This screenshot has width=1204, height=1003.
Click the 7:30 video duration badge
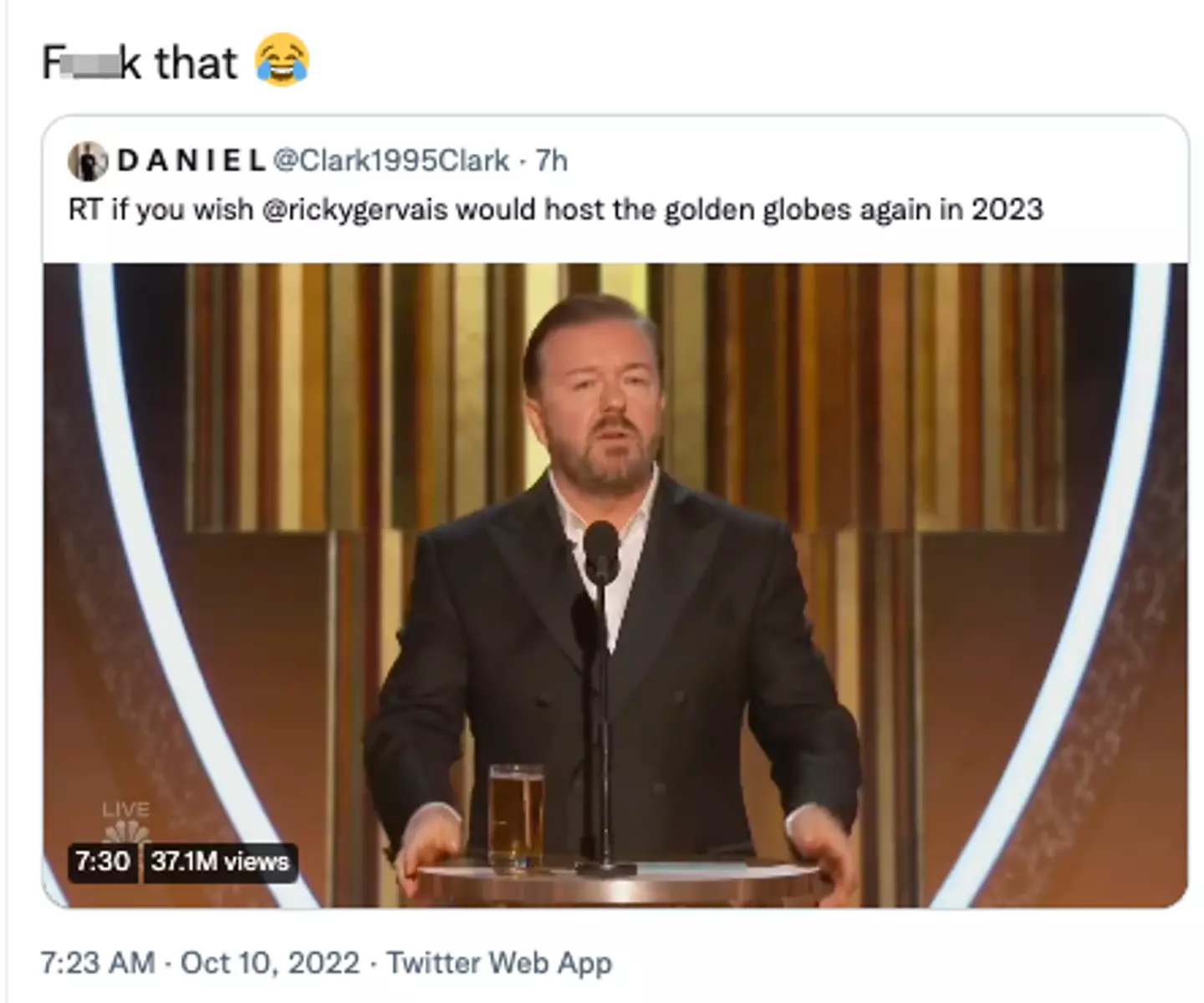point(102,861)
